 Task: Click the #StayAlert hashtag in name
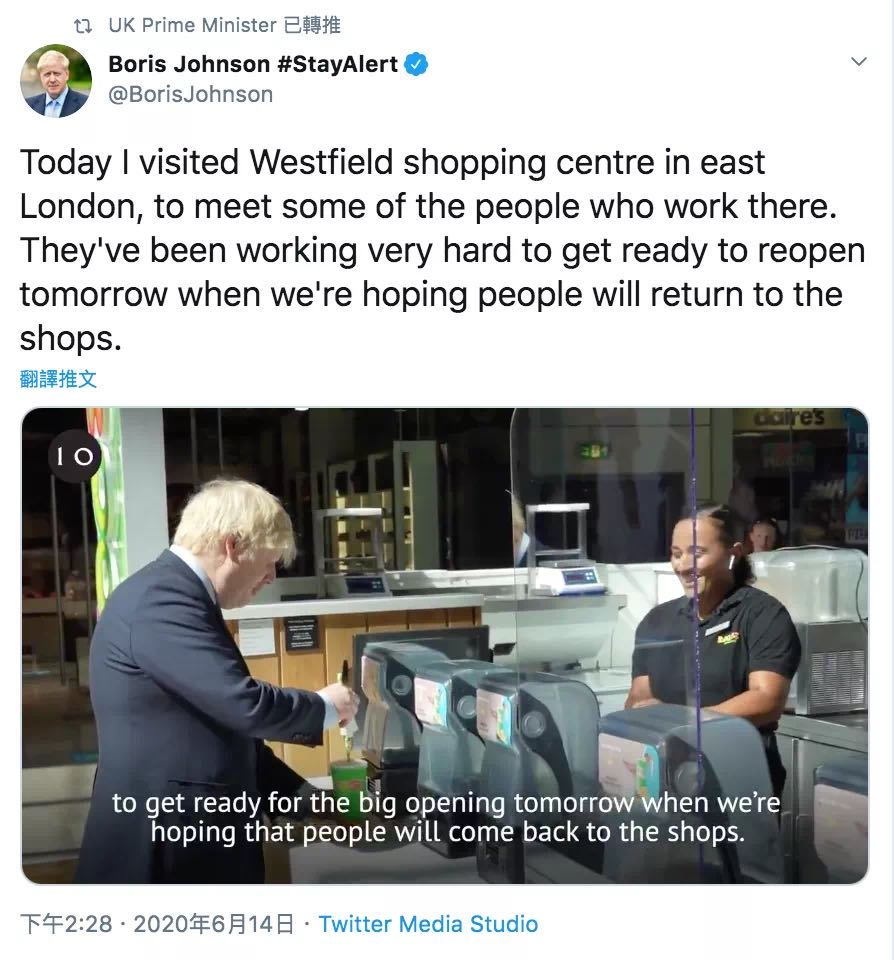point(337,64)
